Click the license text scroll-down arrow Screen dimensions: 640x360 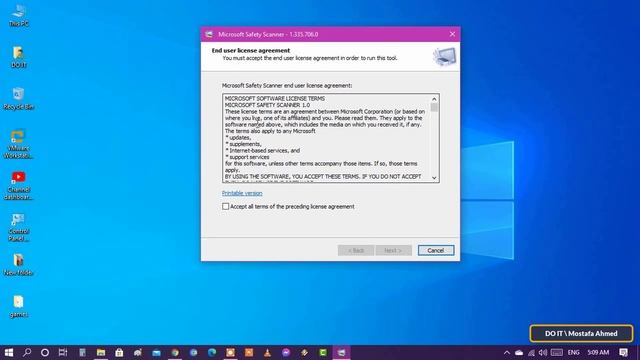pyautogui.click(x=434, y=178)
